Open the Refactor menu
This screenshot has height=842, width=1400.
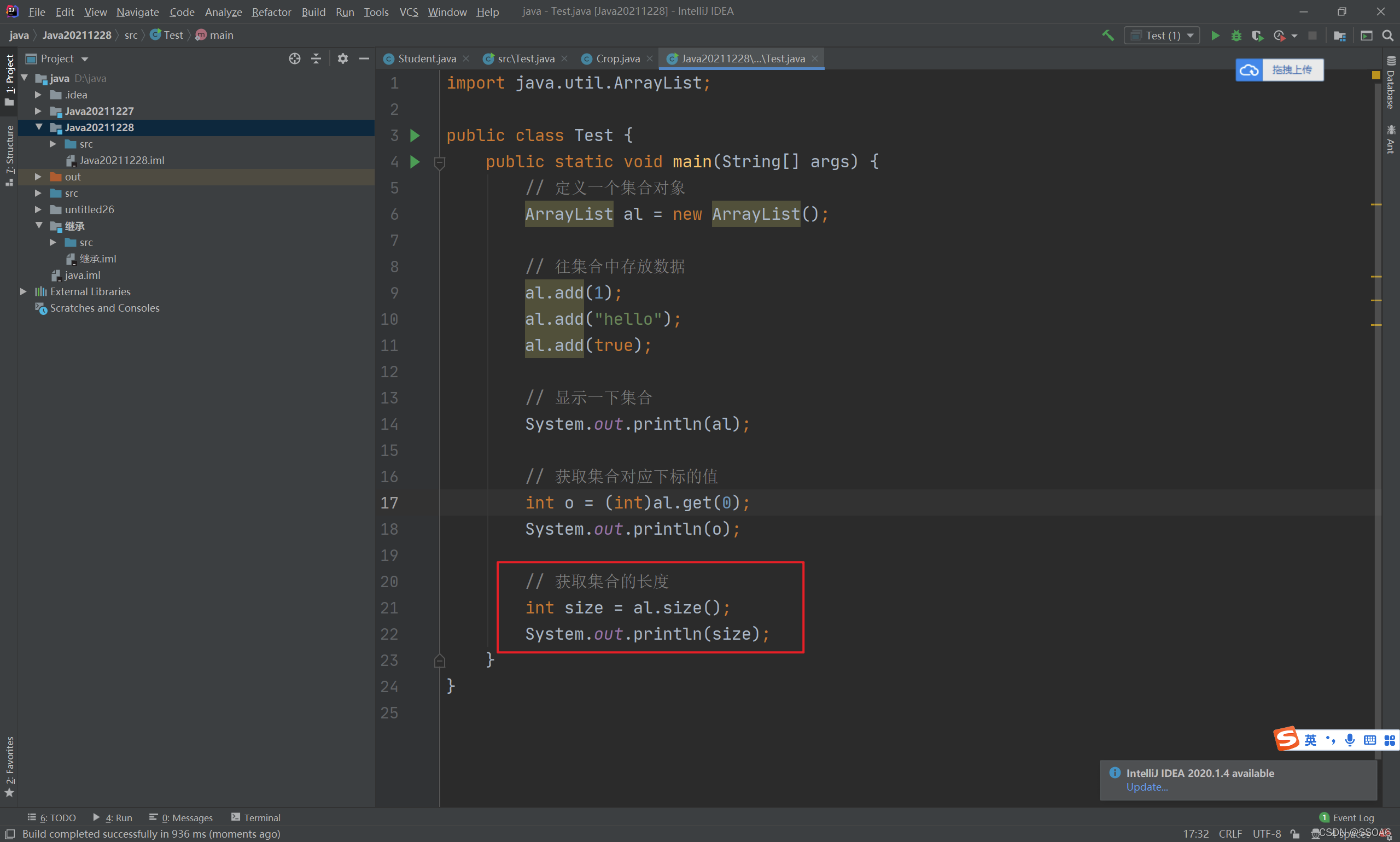click(x=271, y=12)
